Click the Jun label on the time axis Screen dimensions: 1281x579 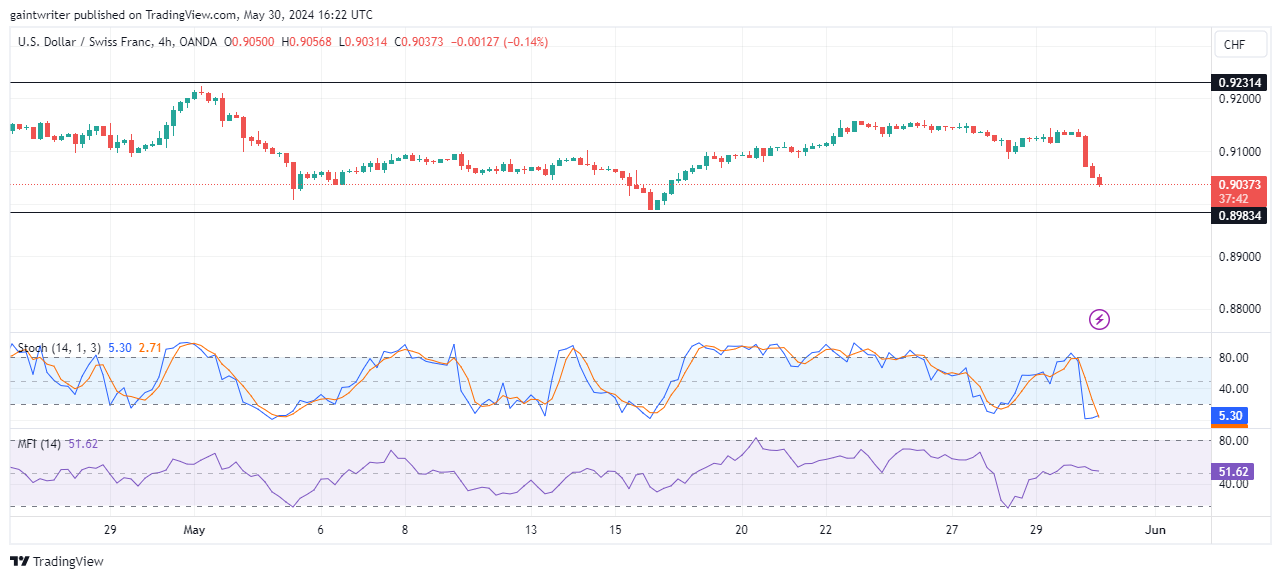pos(1155,530)
